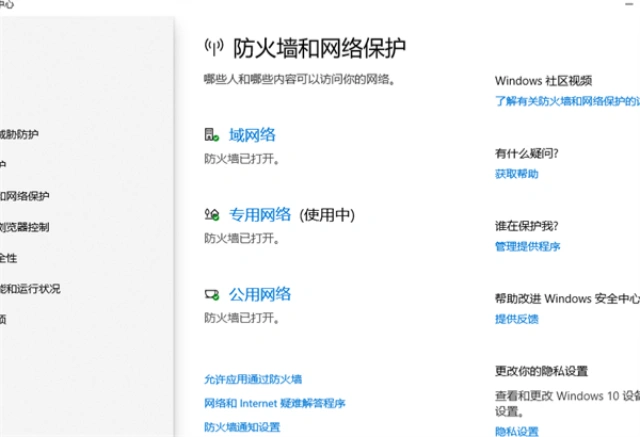
Task: Click (使用中) label next to 专用网络
Action: 327,215
